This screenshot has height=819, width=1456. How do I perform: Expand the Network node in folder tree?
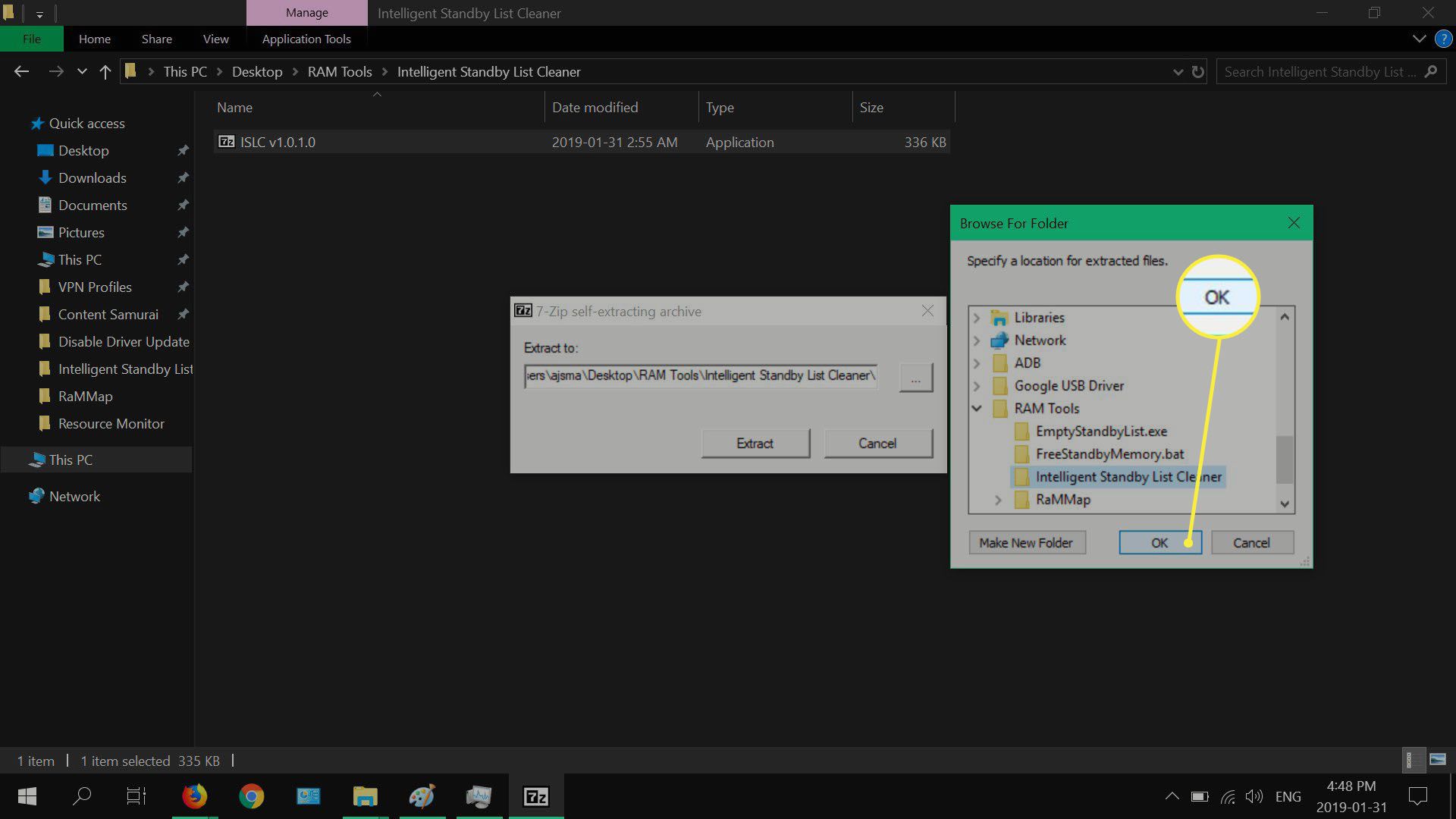point(977,340)
